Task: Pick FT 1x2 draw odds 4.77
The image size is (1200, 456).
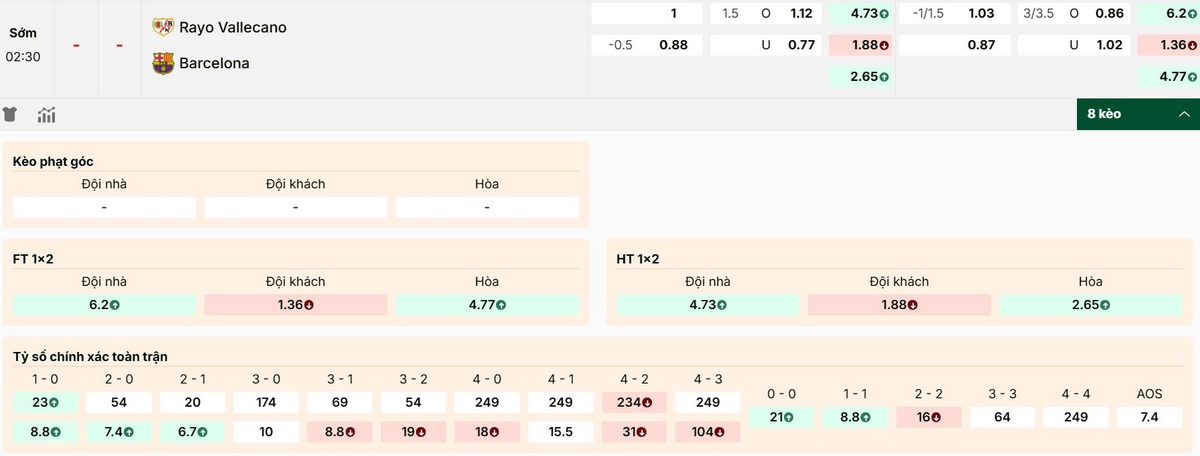Action: [x=487, y=305]
